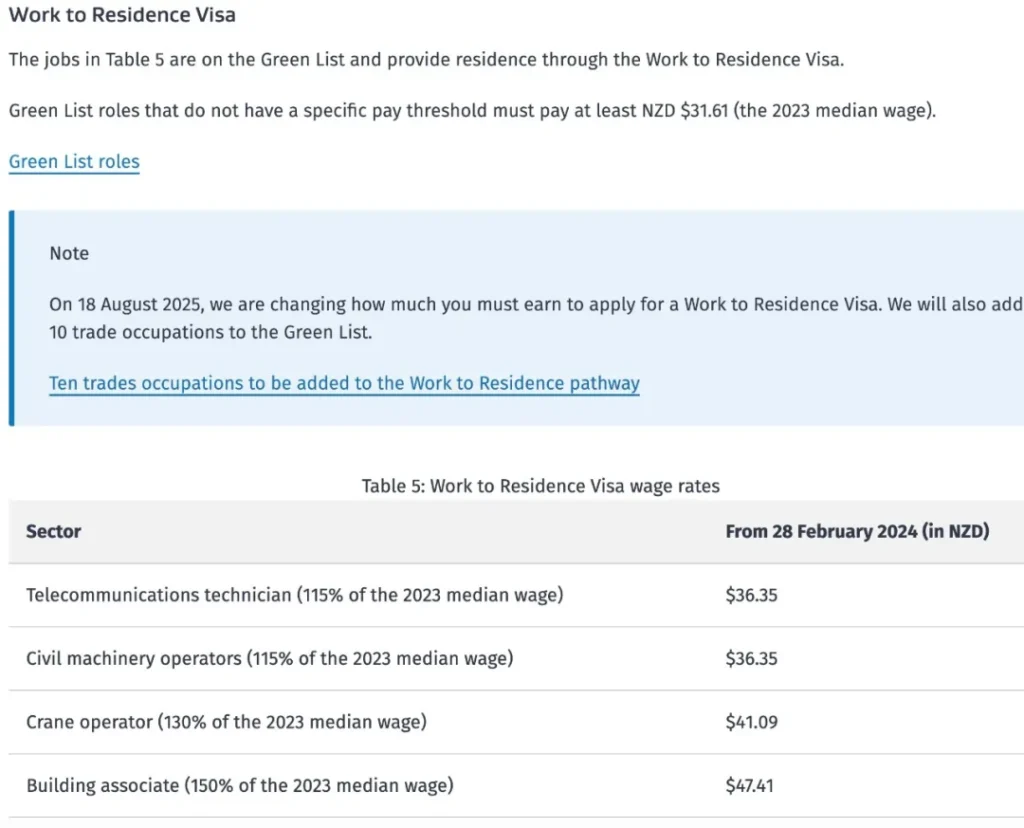Screen dimensions: 1024x828
Task: Open the Green List roles link
Action: 74,162
